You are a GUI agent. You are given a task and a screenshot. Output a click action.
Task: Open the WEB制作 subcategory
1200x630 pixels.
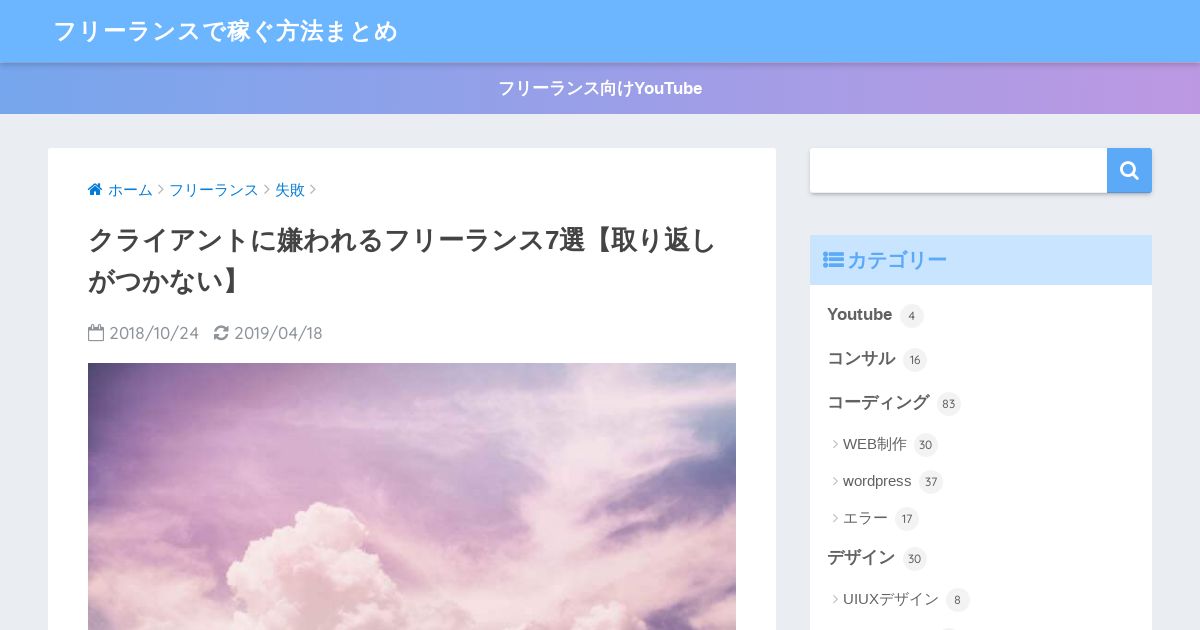(x=875, y=444)
